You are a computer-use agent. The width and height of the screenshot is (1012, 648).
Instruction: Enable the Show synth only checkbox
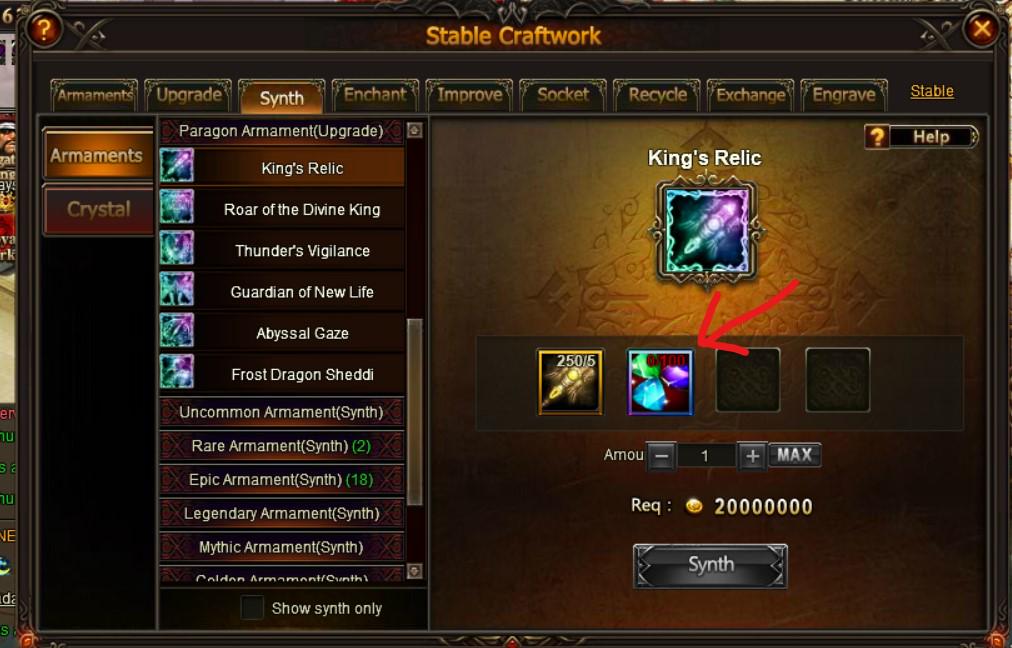tap(252, 608)
